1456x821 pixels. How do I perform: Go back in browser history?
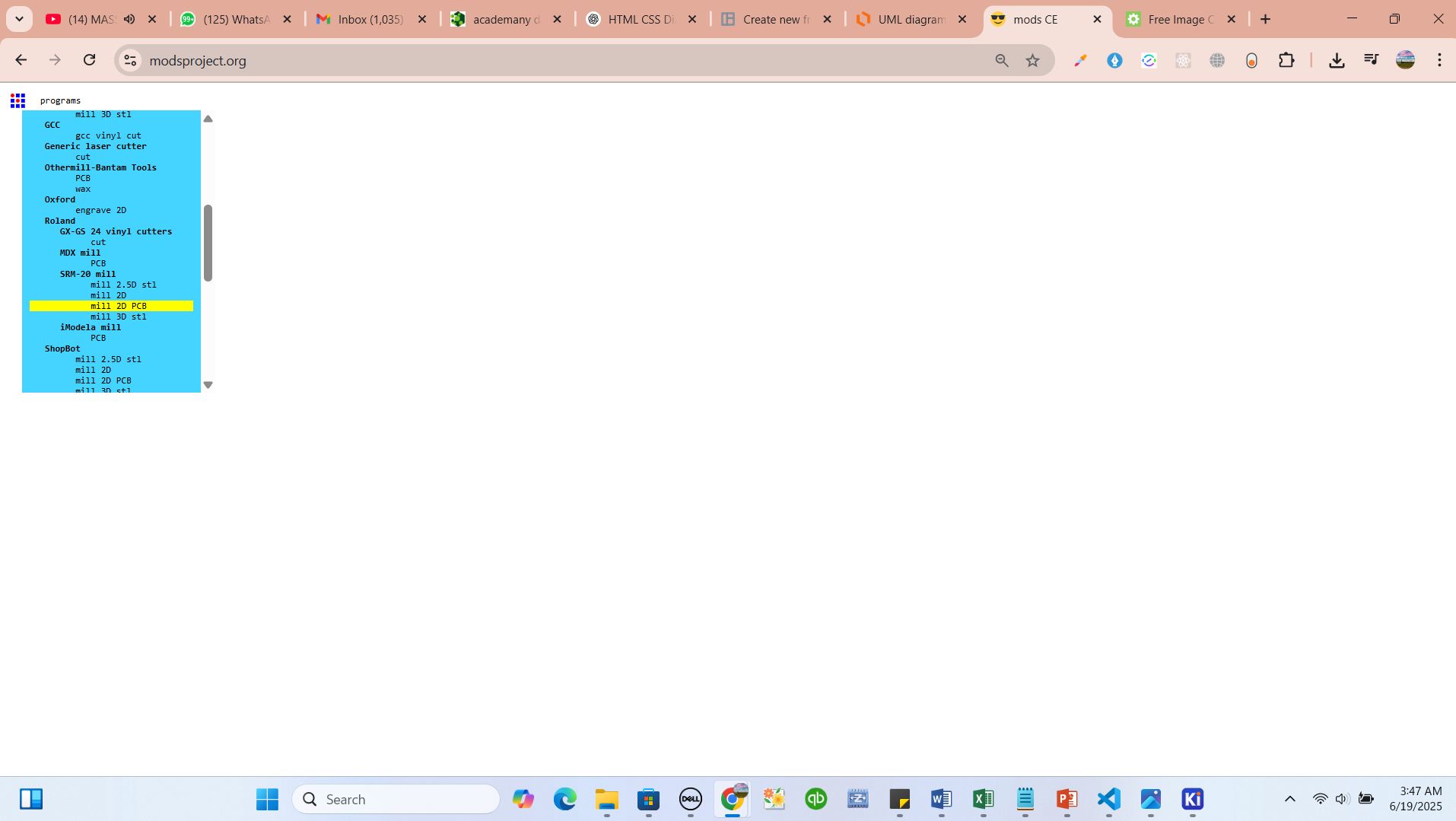[21, 60]
